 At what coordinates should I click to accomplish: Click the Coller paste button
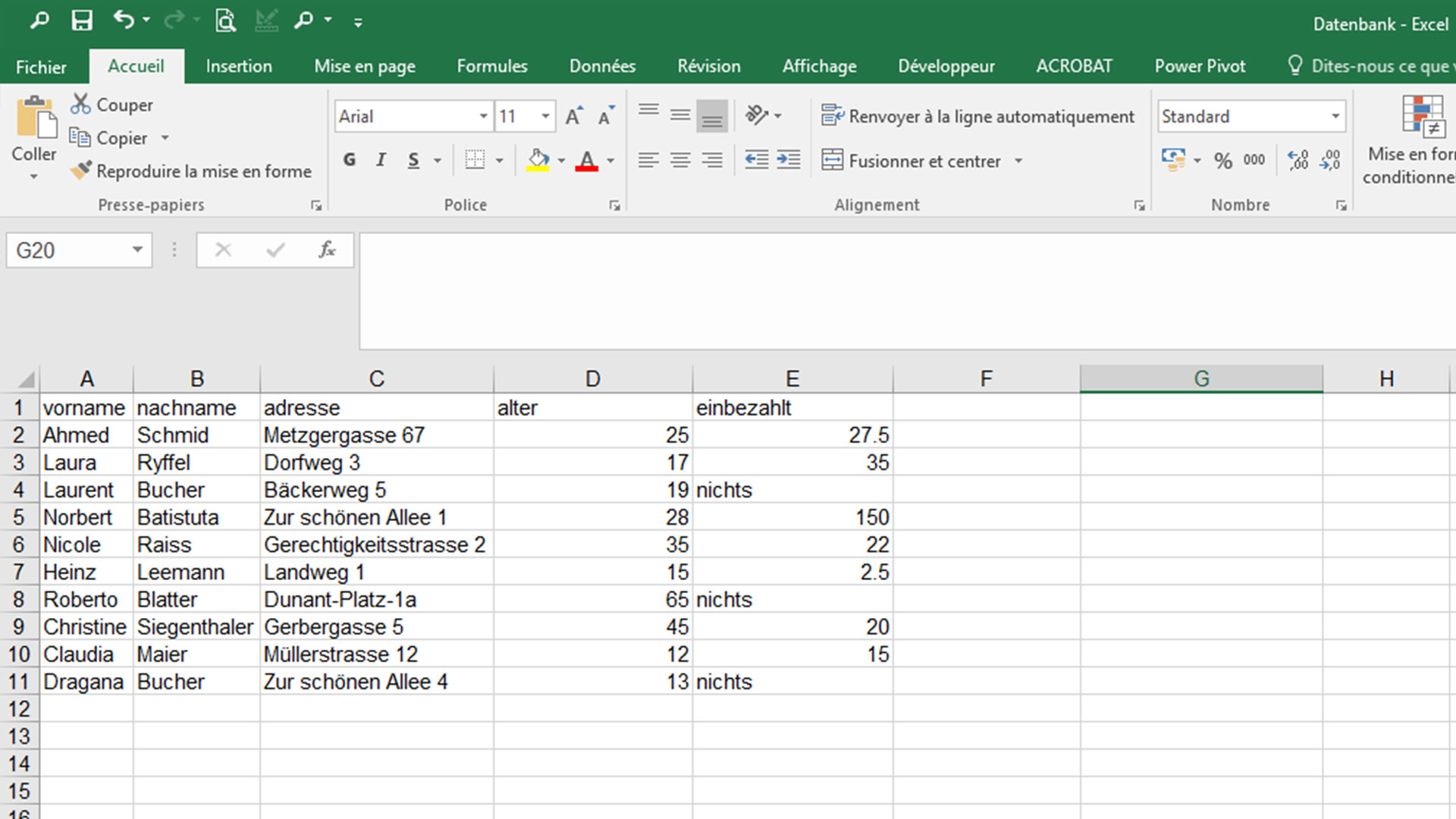tap(33, 136)
